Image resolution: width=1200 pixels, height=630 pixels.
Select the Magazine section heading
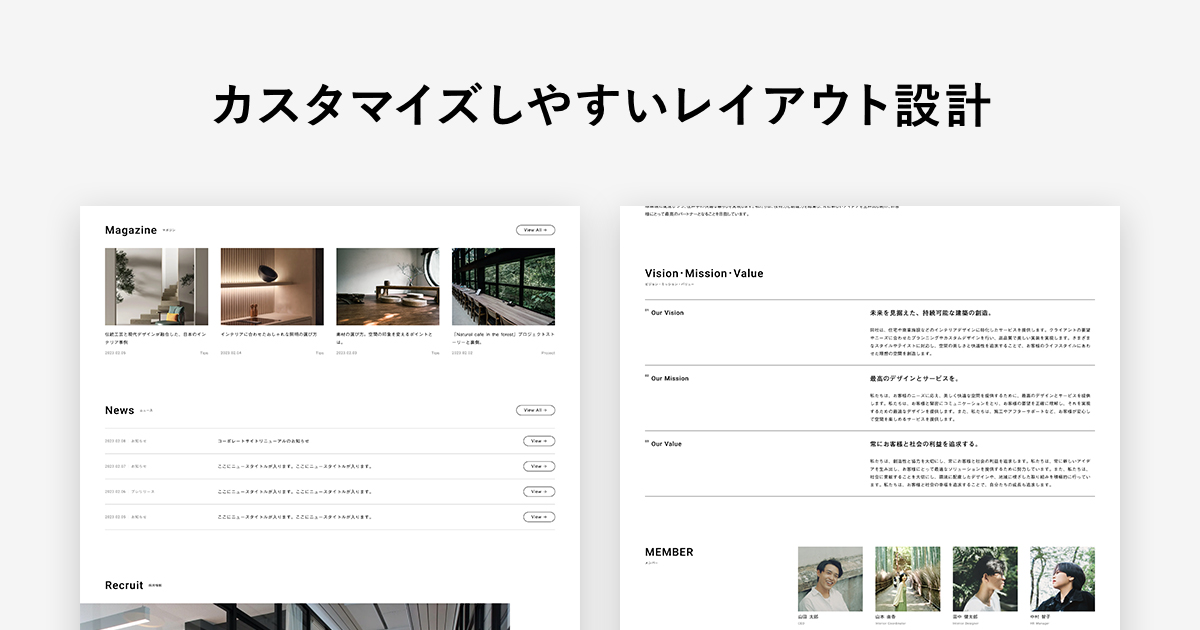[x=131, y=230]
